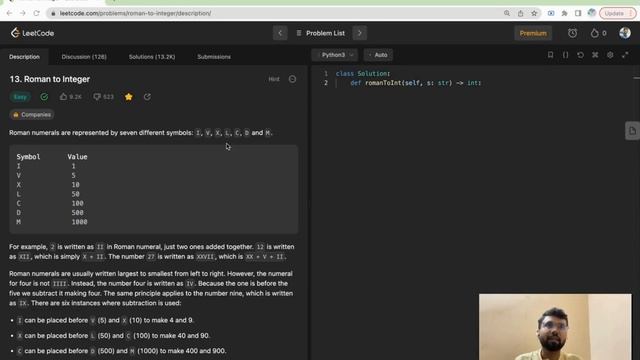The height and width of the screenshot is (360, 640).
Task: Click the webcam video overlay
Action: (555, 327)
